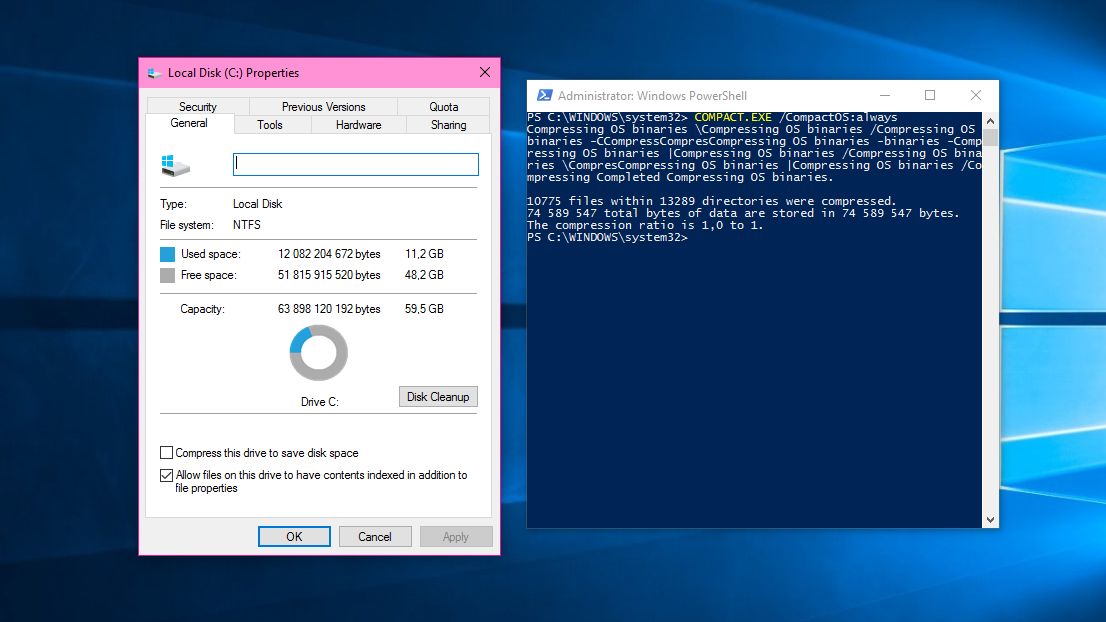Close the PowerShell window
Screen dimensions: 1106x622
(x=976, y=95)
